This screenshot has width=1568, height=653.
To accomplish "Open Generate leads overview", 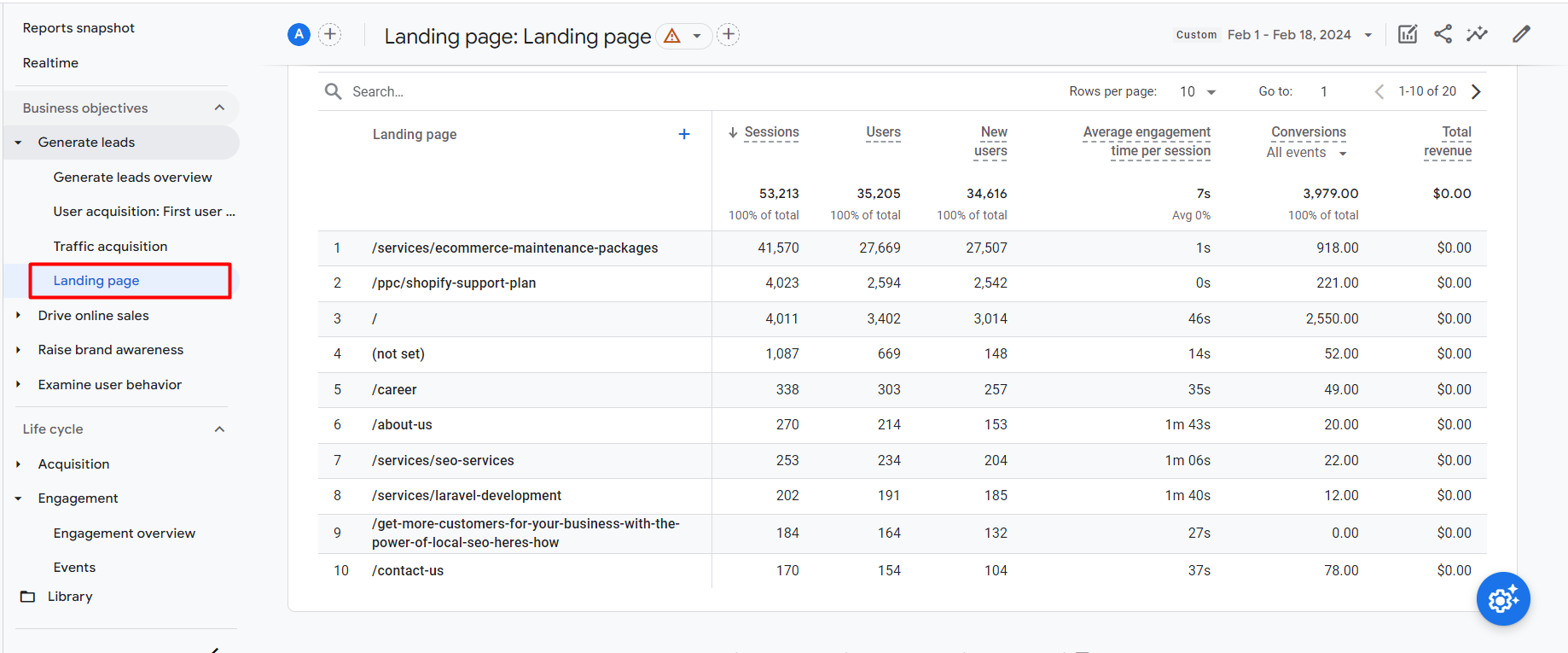I will [x=132, y=178].
